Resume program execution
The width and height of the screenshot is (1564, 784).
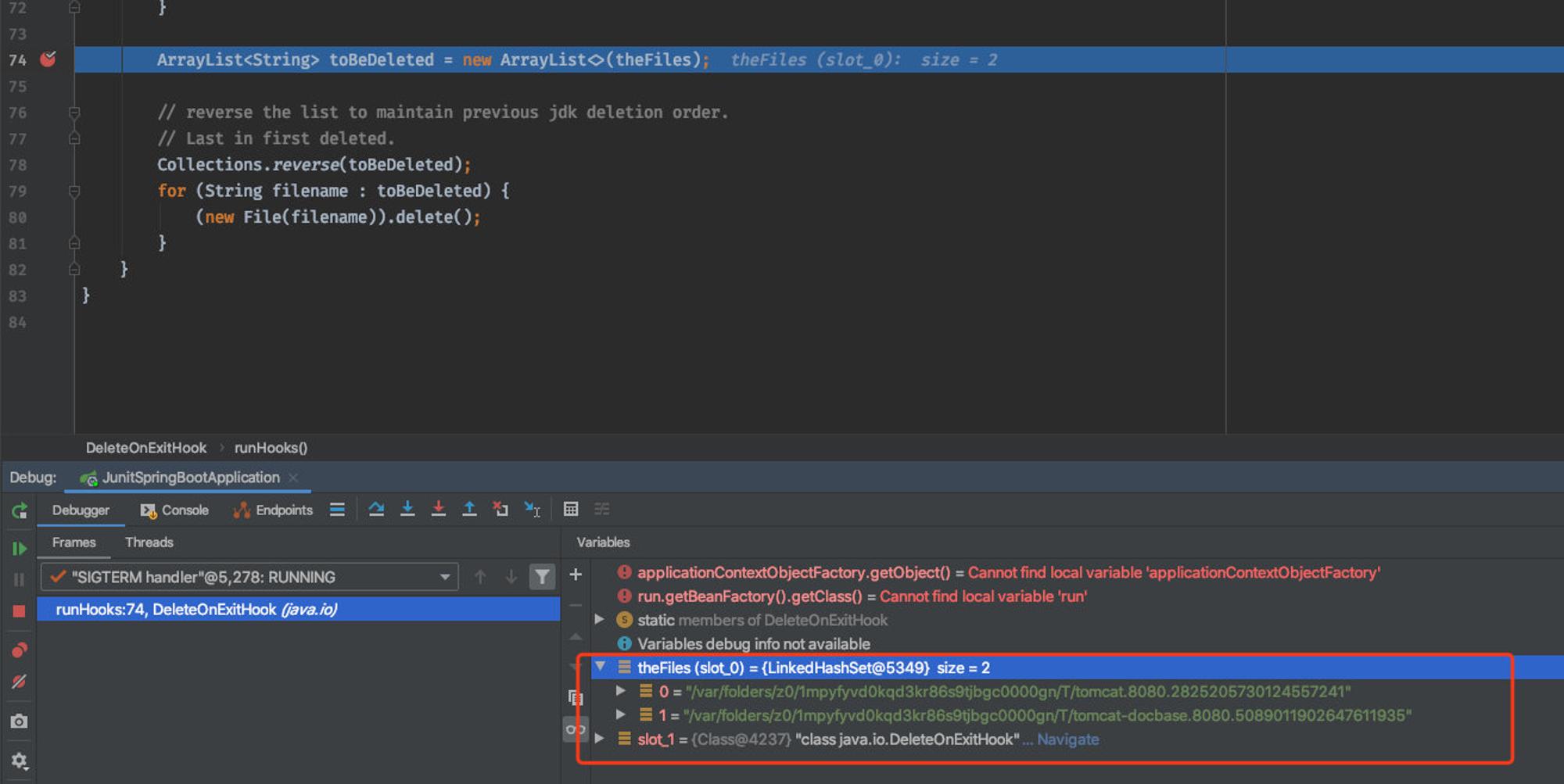tap(20, 549)
